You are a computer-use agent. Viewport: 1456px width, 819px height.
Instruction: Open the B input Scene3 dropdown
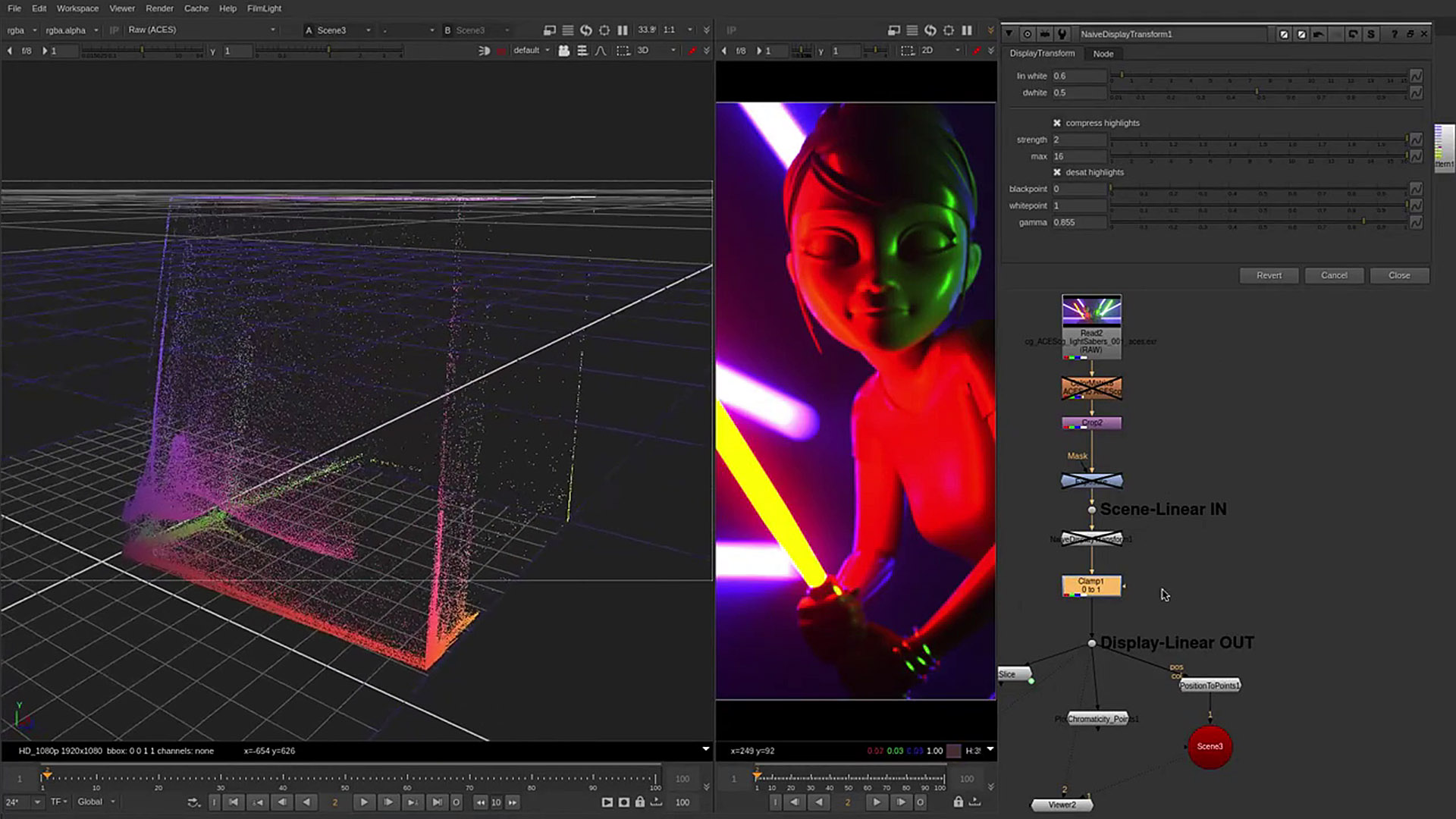476,30
